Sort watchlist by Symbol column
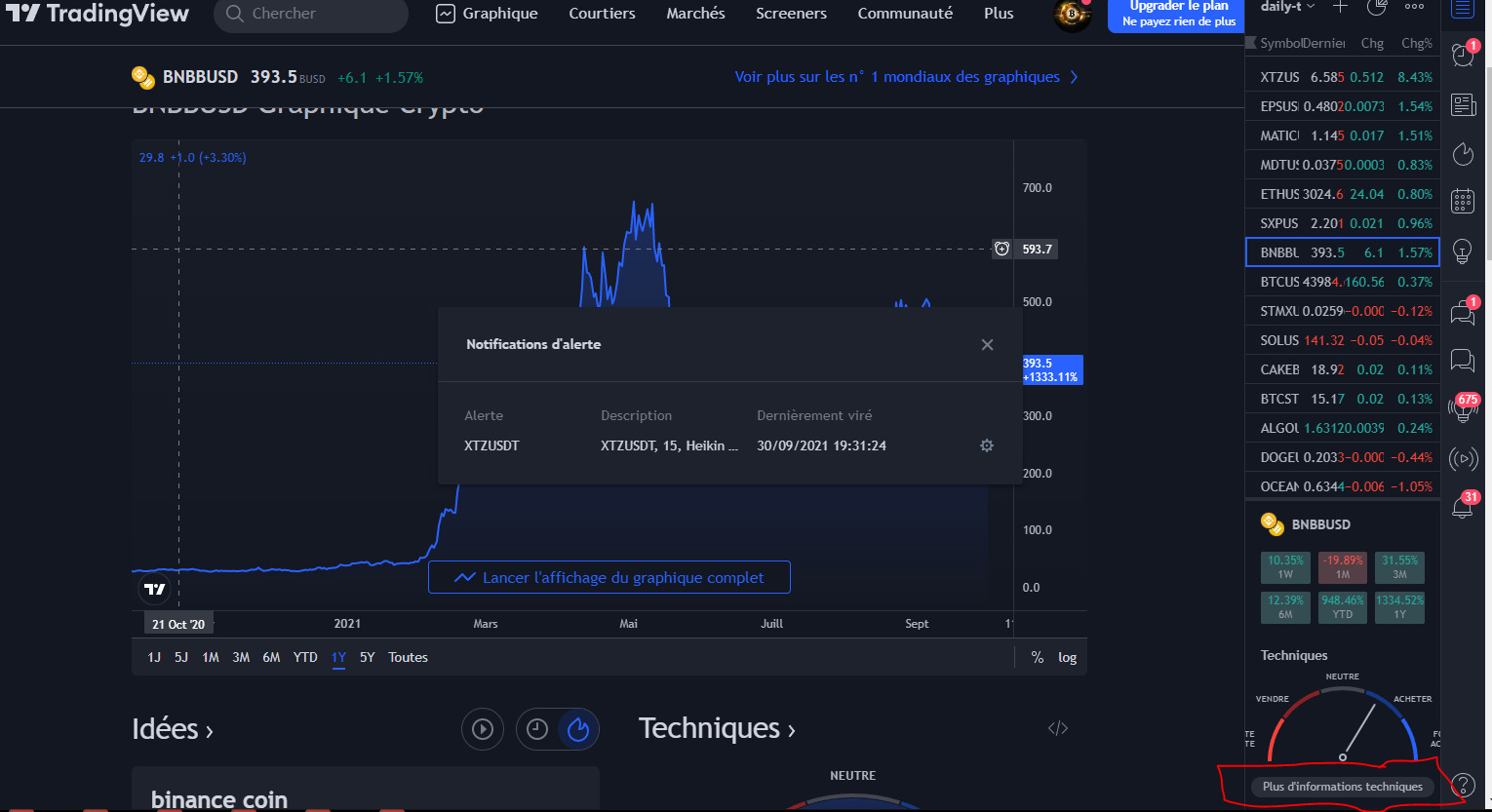The image size is (1492, 812). pos(1279,44)
